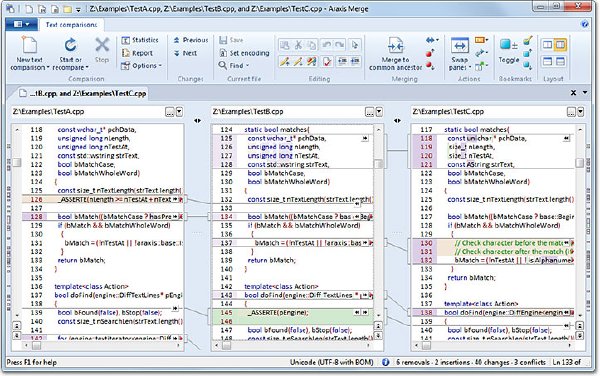Toggle a bookmark with Toggle icon
The height and width of the screenshot is (376, 600).
[x=509, y=46]
